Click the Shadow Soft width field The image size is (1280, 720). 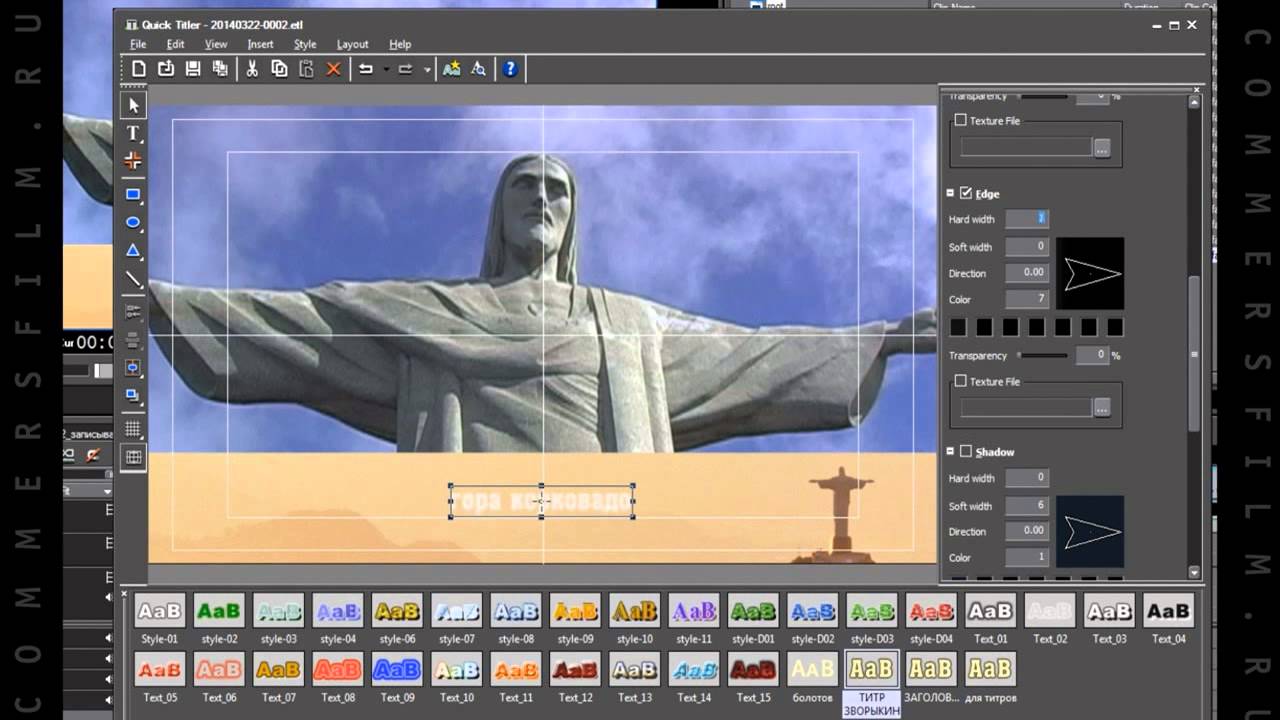pos(1027,506)
